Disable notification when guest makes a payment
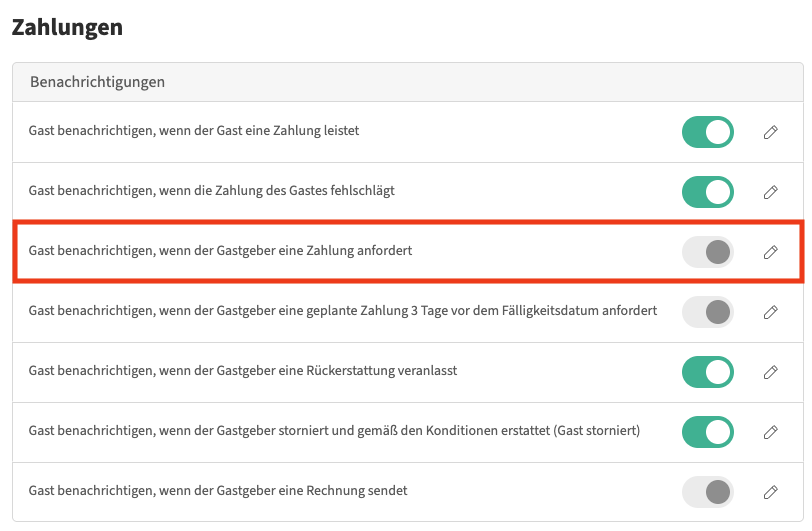The image size is (812, 531). pos(708,132)
